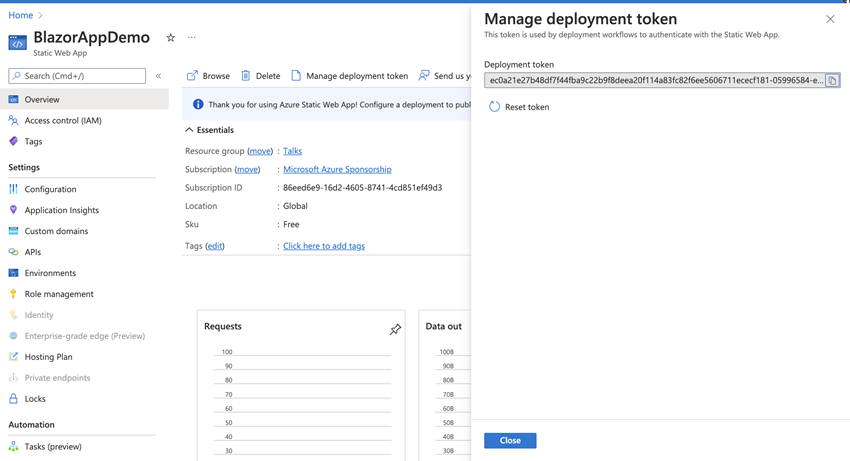Click the Send us feedback toolbar item

pyautogui.click(x=445, y=76)
